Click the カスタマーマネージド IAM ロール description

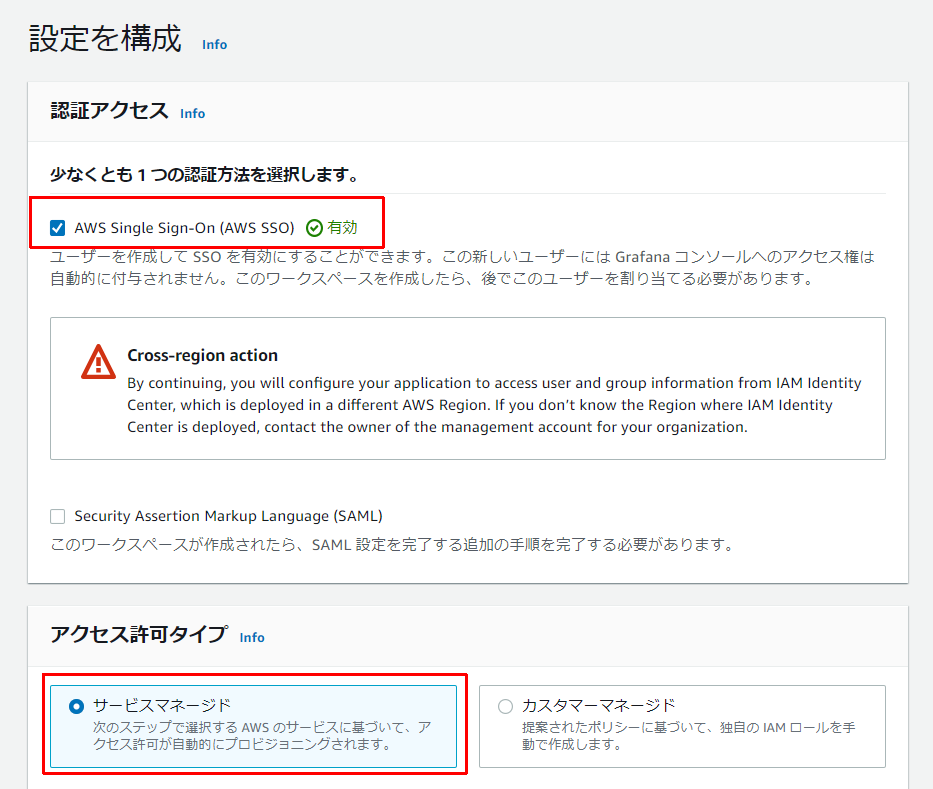pyautogui.click(x=689, y=736)
